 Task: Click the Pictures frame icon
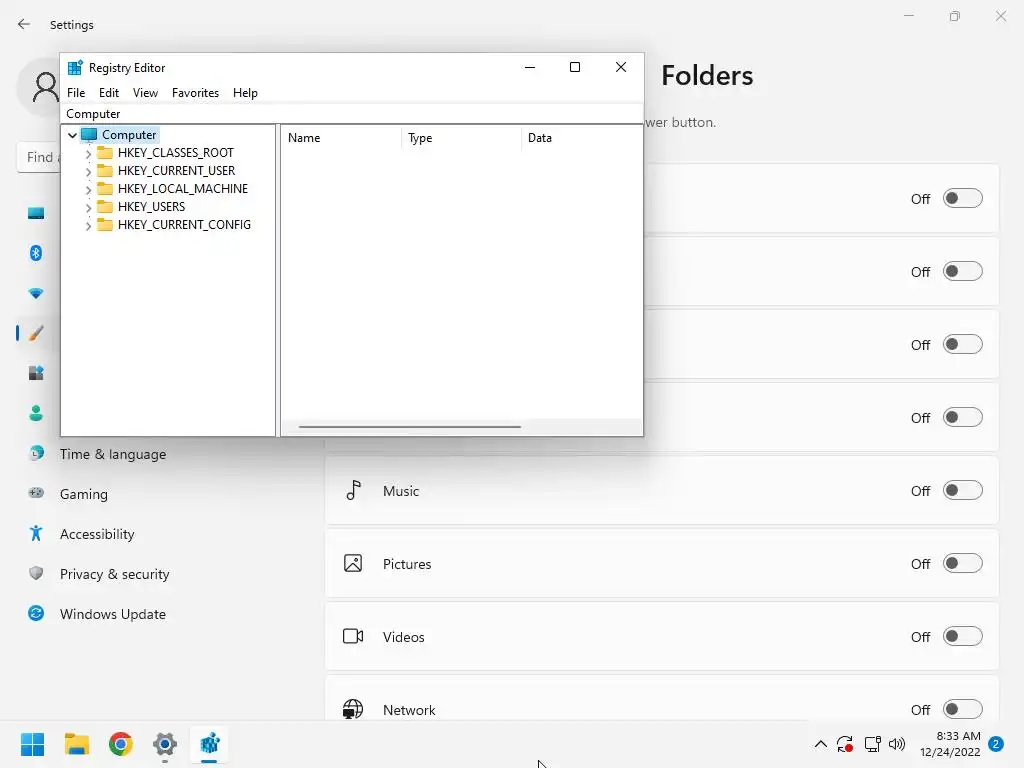coord(353,564)
